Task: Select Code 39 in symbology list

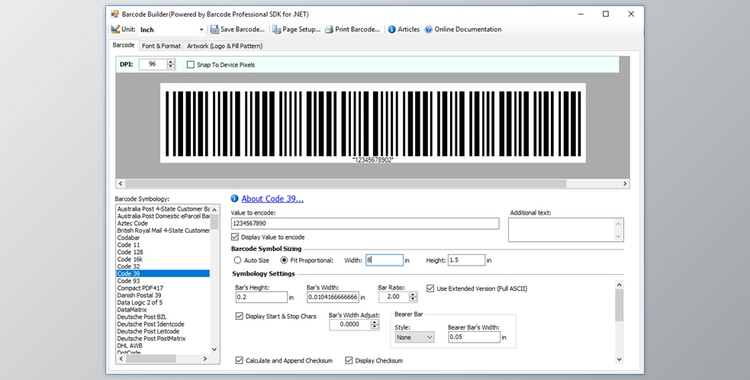Action: point(163,274)
